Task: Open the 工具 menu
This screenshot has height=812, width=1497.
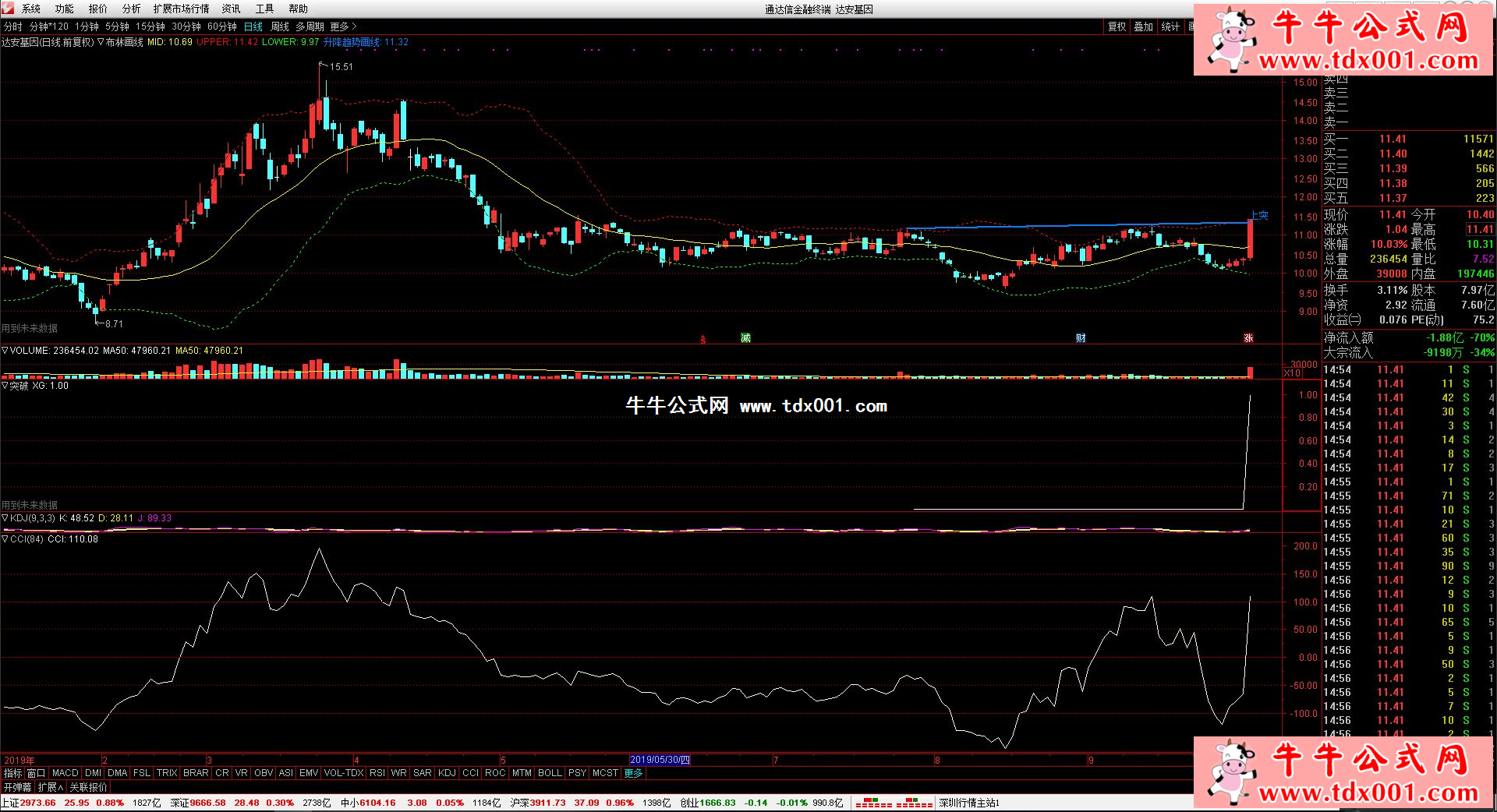Action: tap(265, 9)
